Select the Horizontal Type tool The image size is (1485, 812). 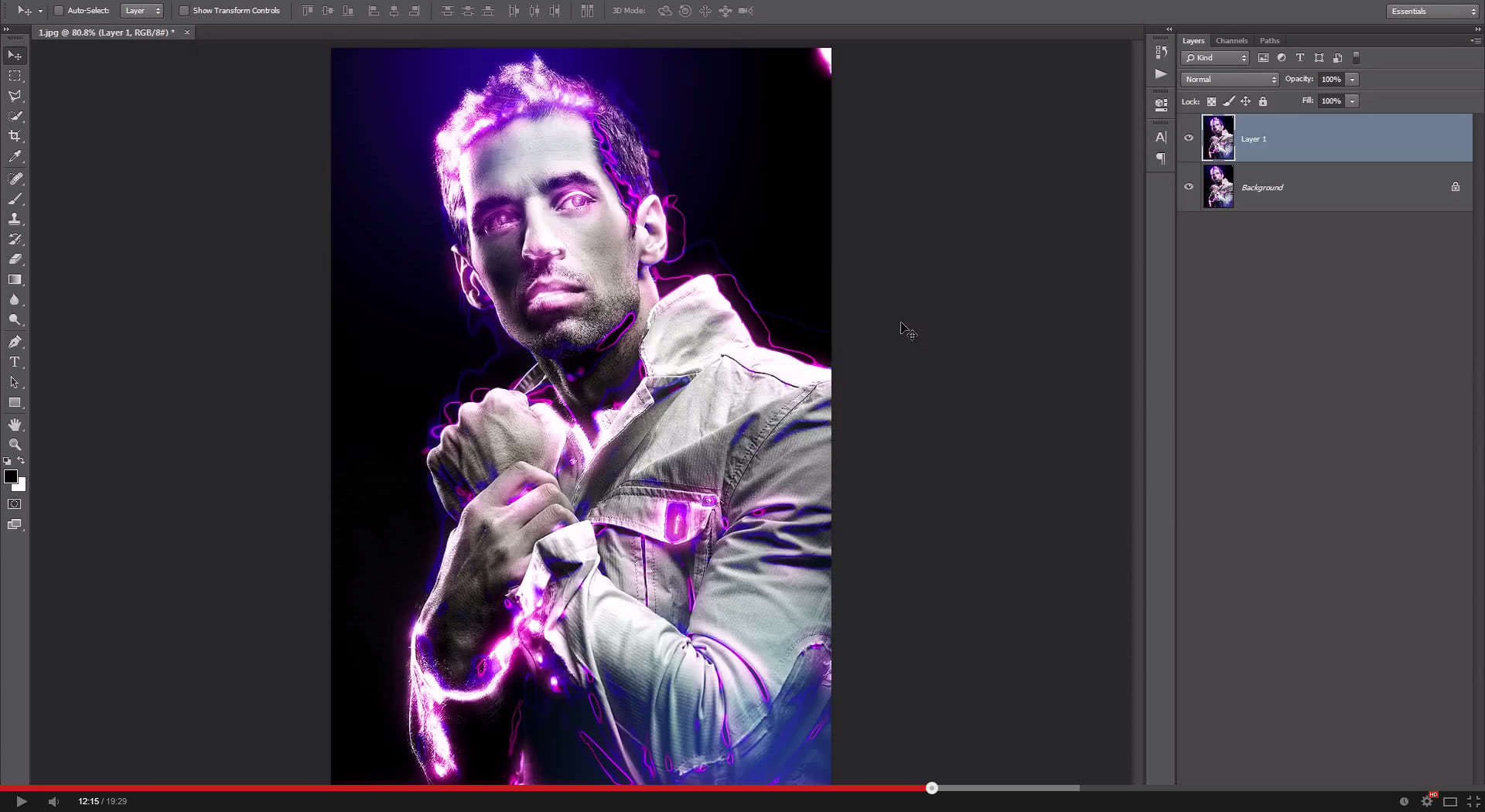15,361
